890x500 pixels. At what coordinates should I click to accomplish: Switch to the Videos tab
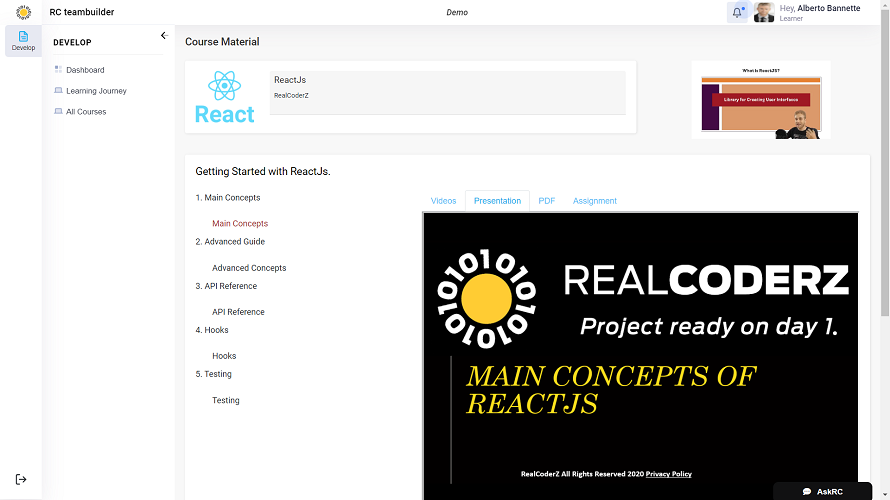click(443, 201)
